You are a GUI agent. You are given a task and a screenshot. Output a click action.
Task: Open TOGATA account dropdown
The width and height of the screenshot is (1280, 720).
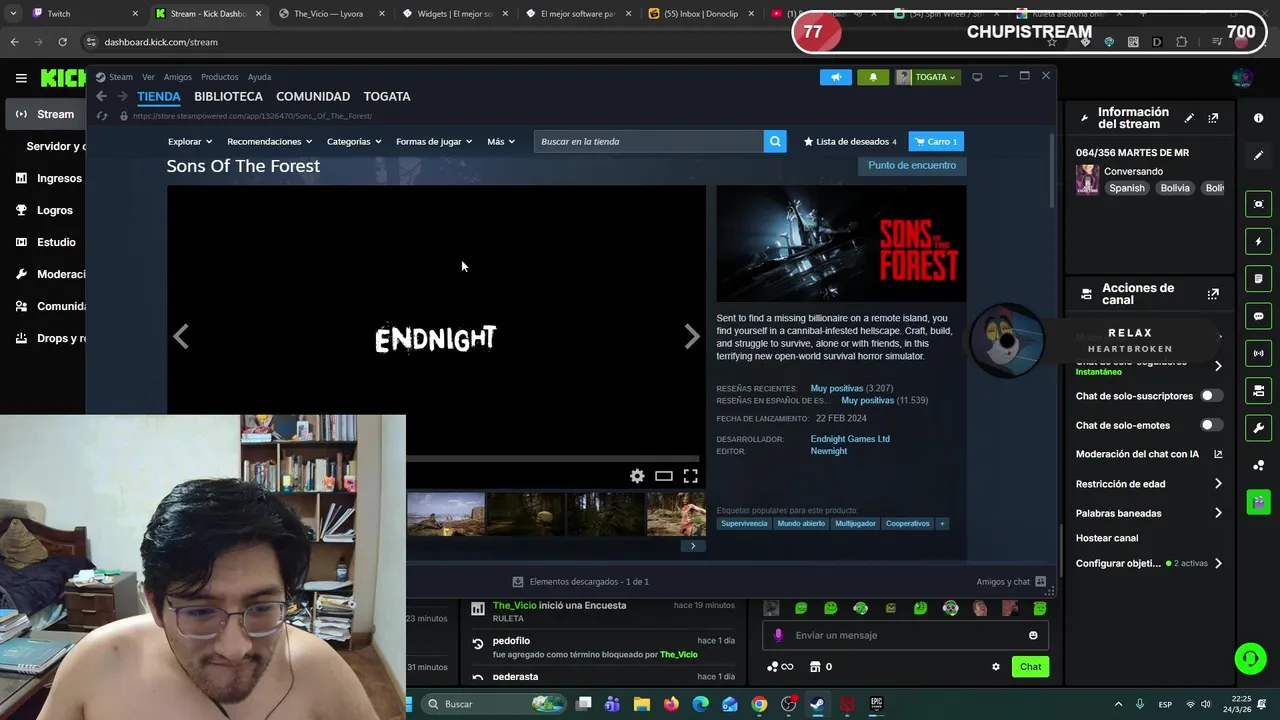(927, 77)
